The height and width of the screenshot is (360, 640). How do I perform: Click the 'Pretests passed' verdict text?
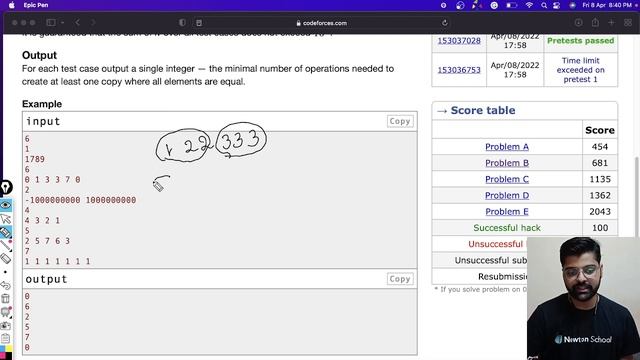[x=580, y=40]
